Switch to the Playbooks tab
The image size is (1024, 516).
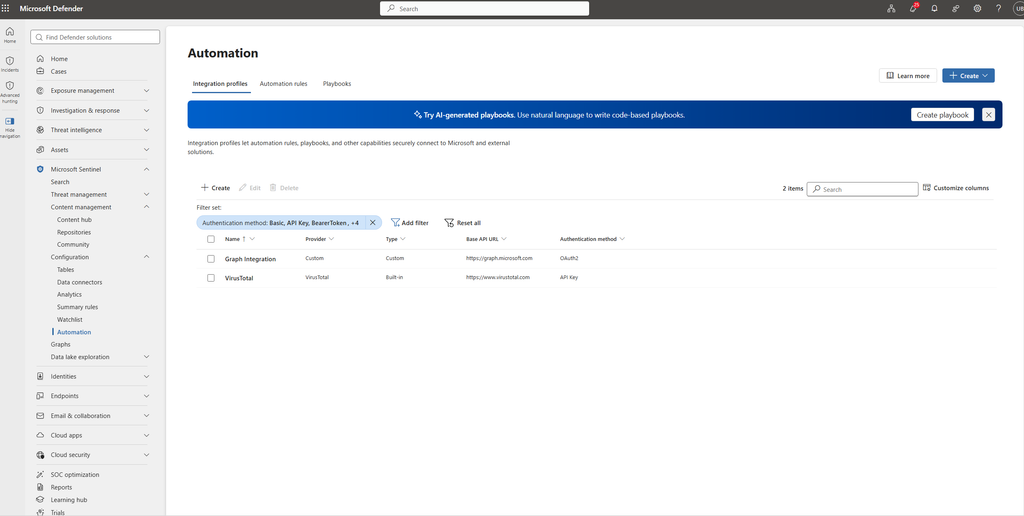(337, 84)
